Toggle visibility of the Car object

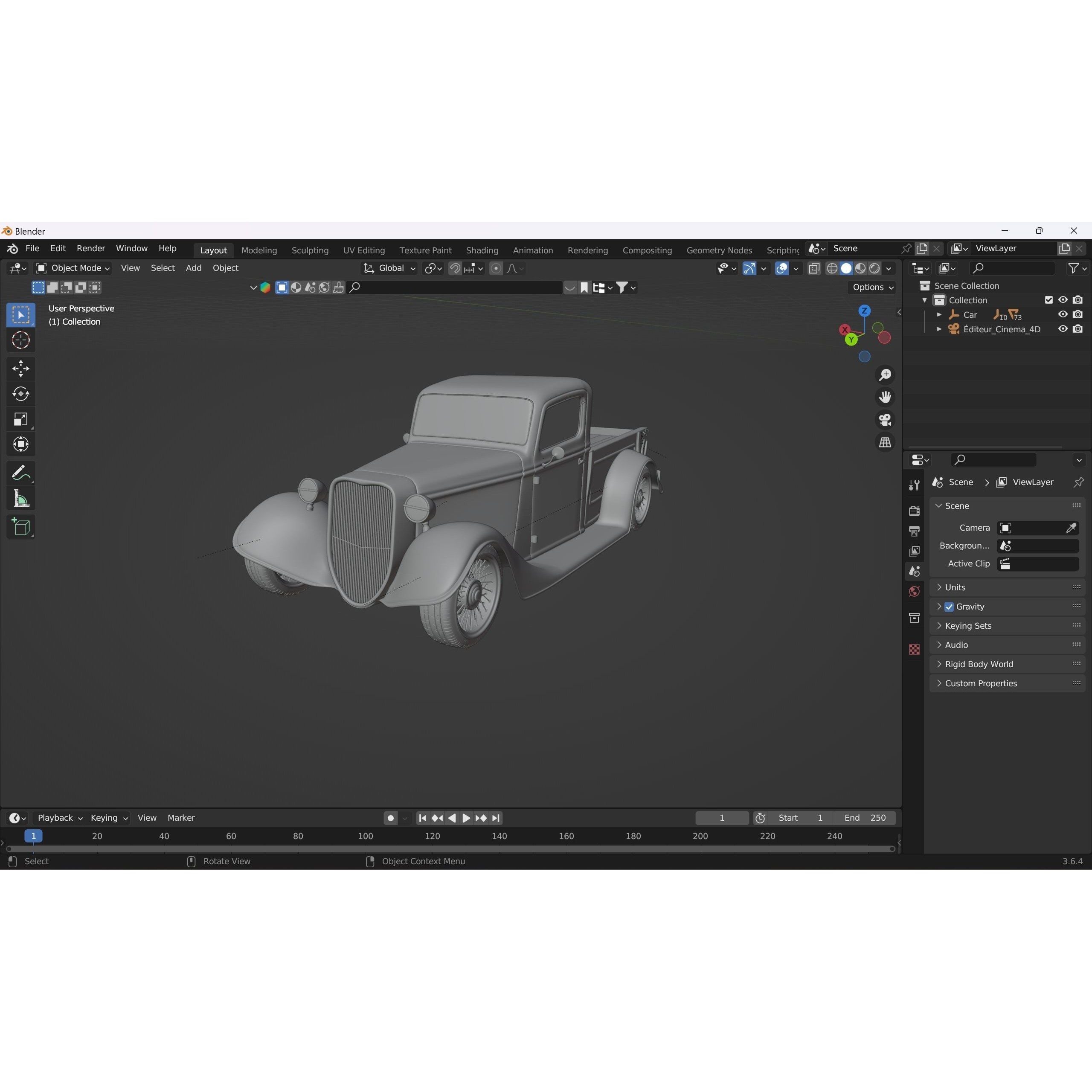click(1063, 314)
